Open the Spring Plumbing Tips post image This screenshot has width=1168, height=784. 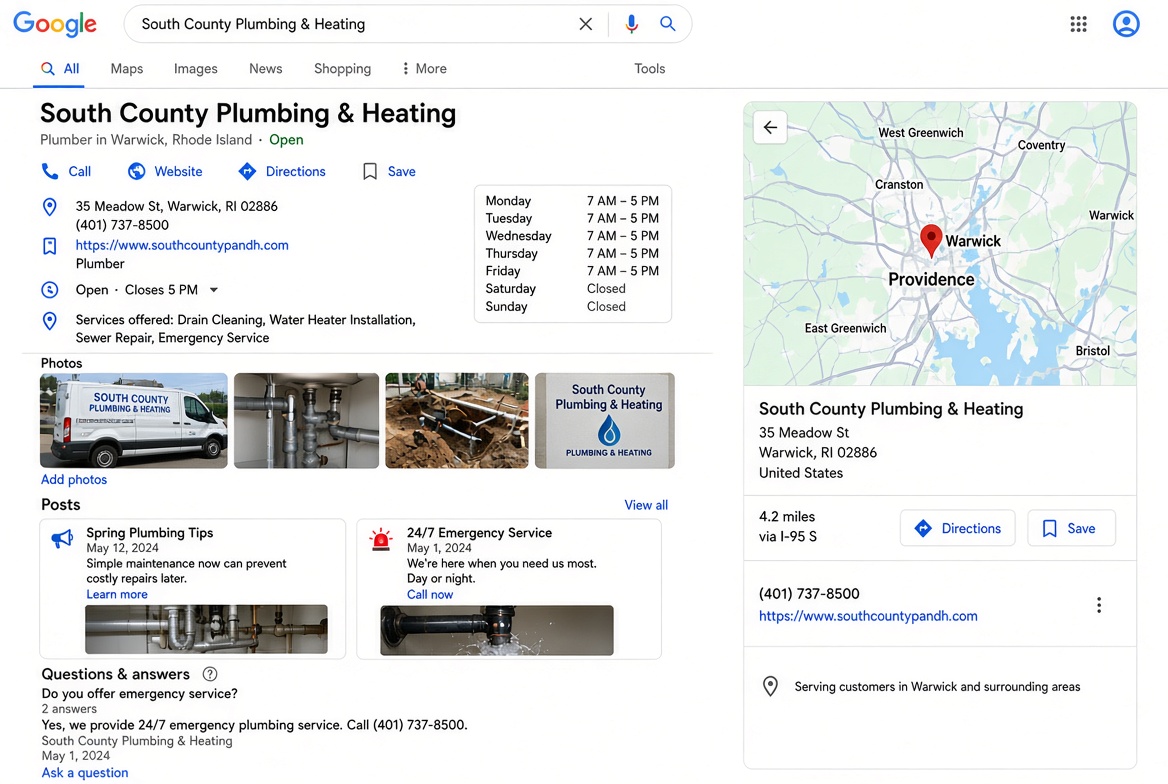pos(206,630)
